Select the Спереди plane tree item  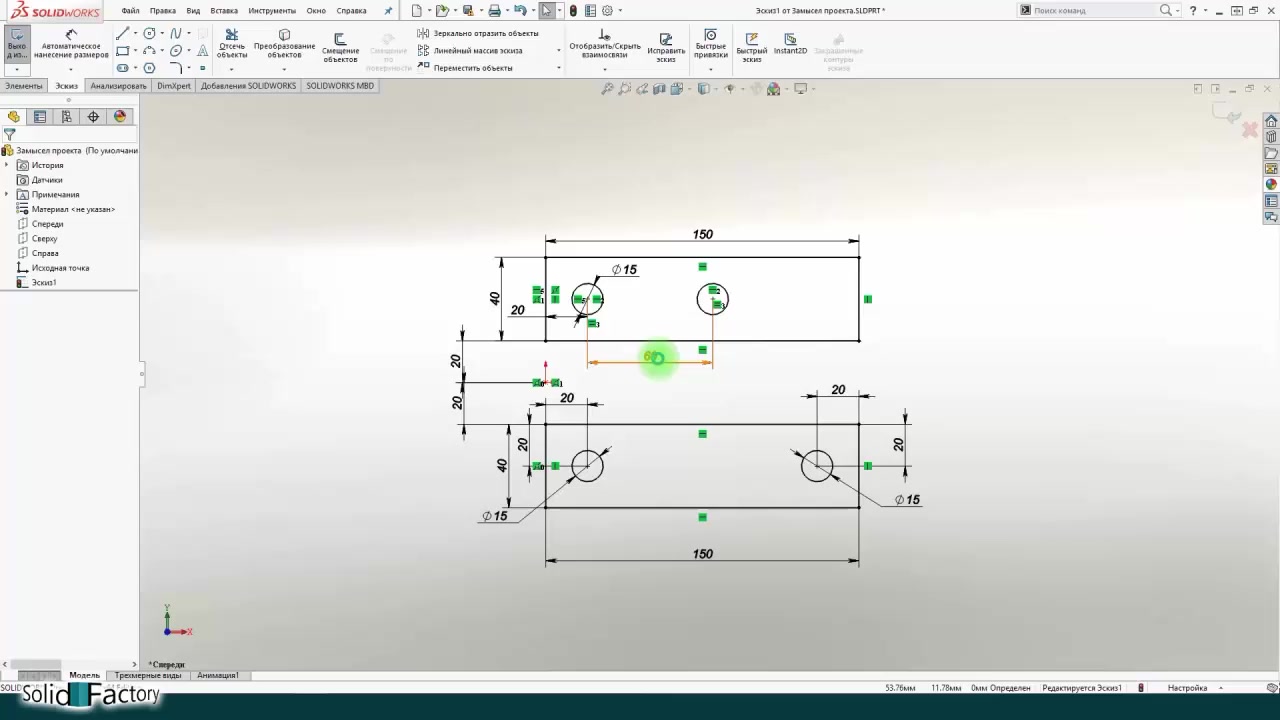pos(40,224)
